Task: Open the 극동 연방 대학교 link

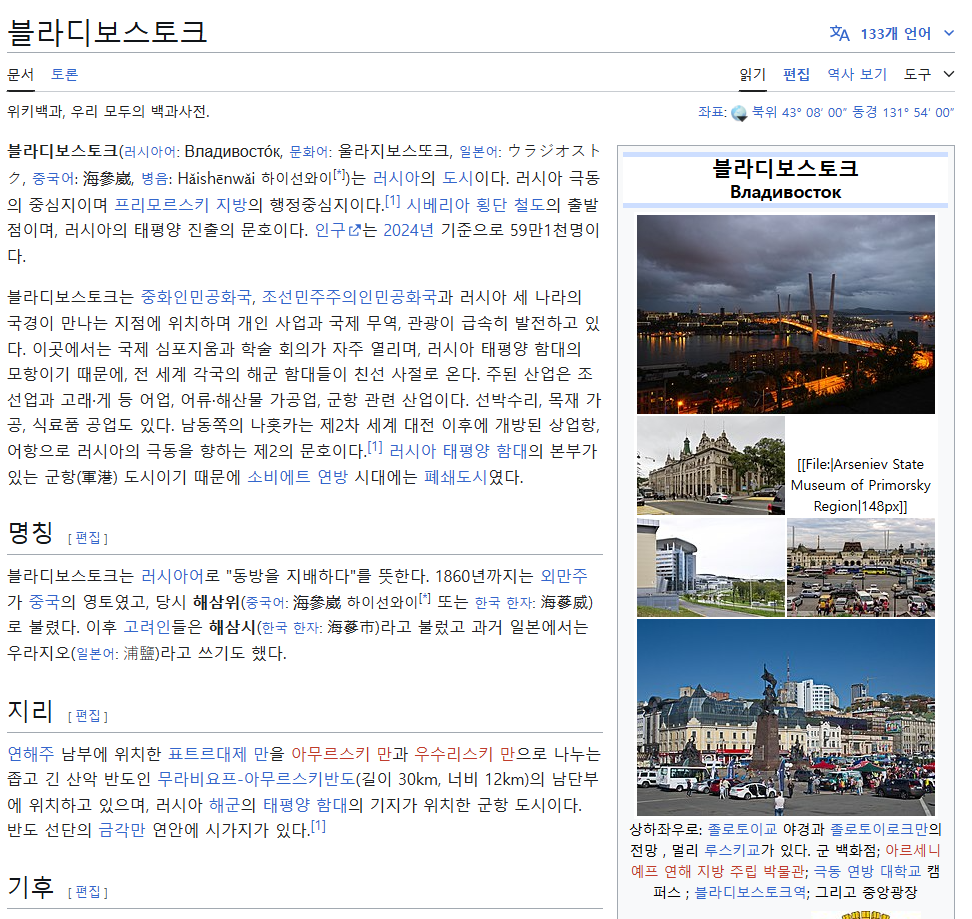Action: pyautogui.click(x=867, y=871)
